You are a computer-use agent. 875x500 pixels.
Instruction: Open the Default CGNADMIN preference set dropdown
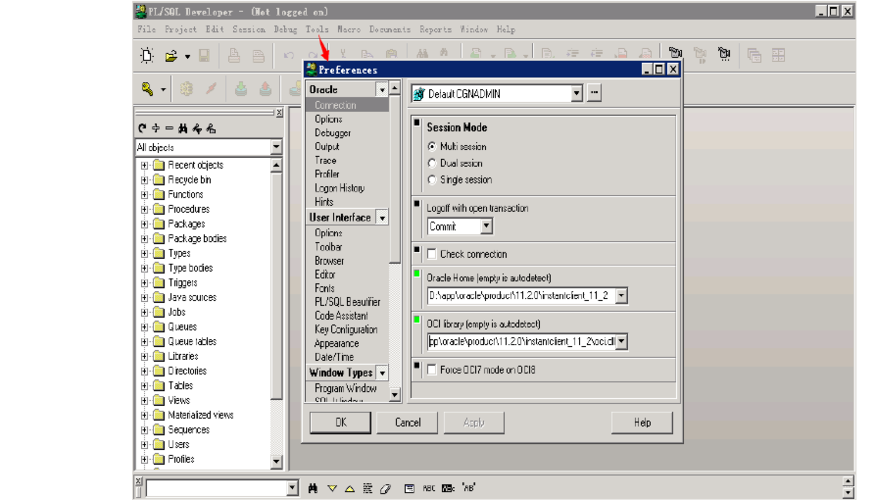(x=577, y=93)
